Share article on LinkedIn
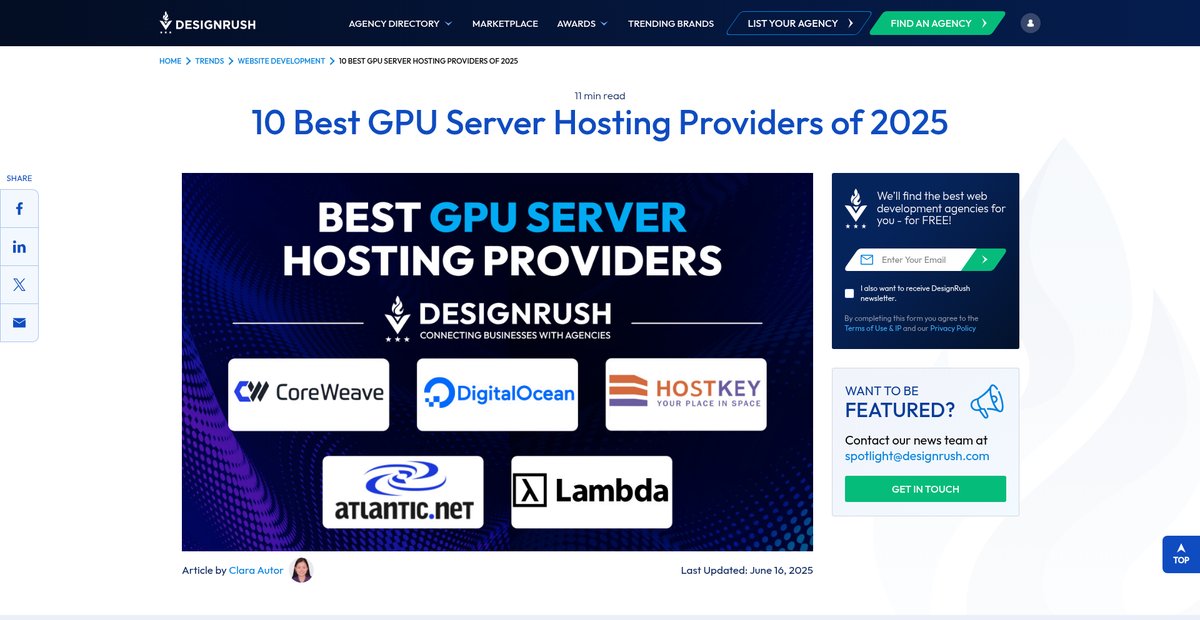Screen dimensions: 1200x620 point(19,247)
